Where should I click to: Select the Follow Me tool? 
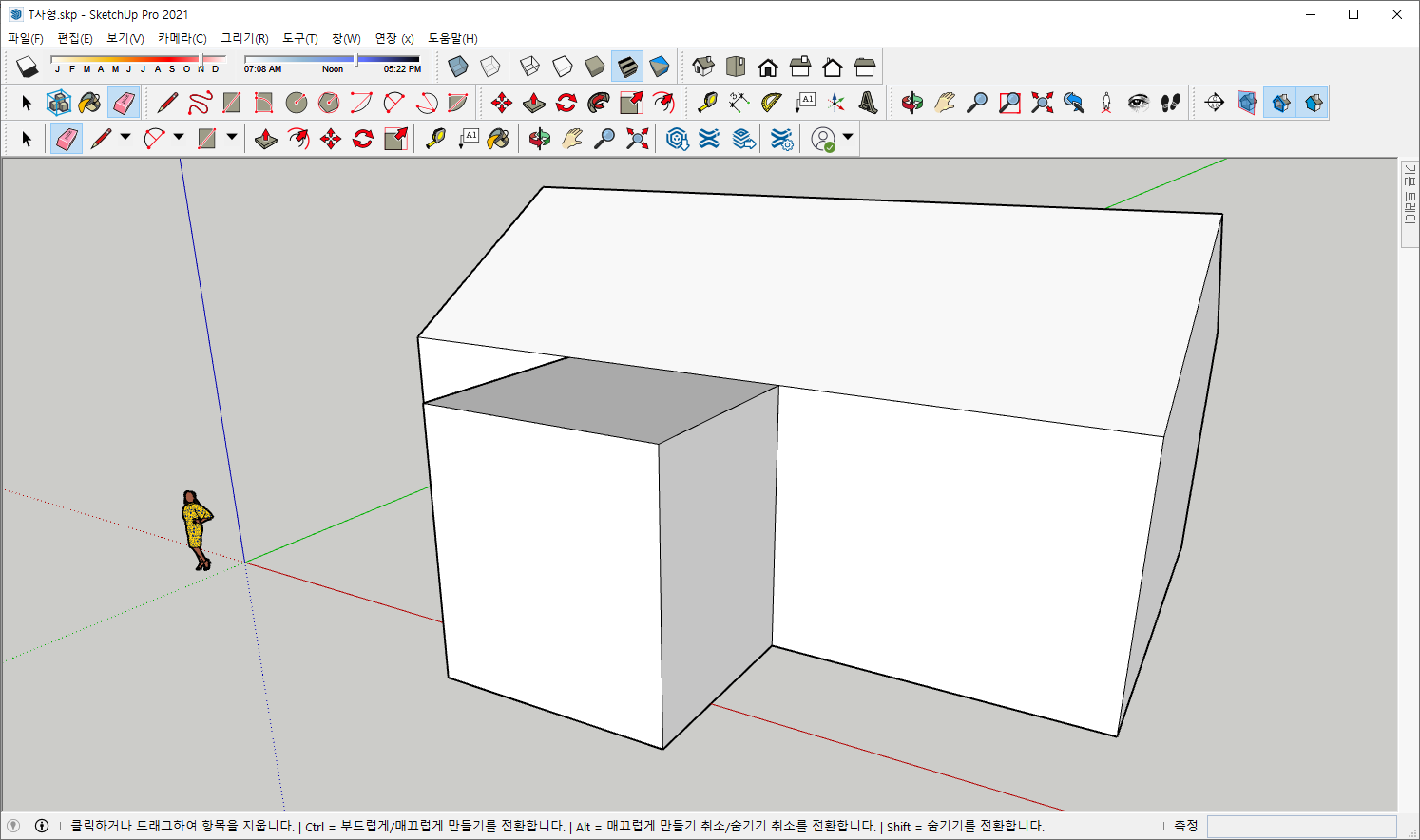tap(599, 103)
